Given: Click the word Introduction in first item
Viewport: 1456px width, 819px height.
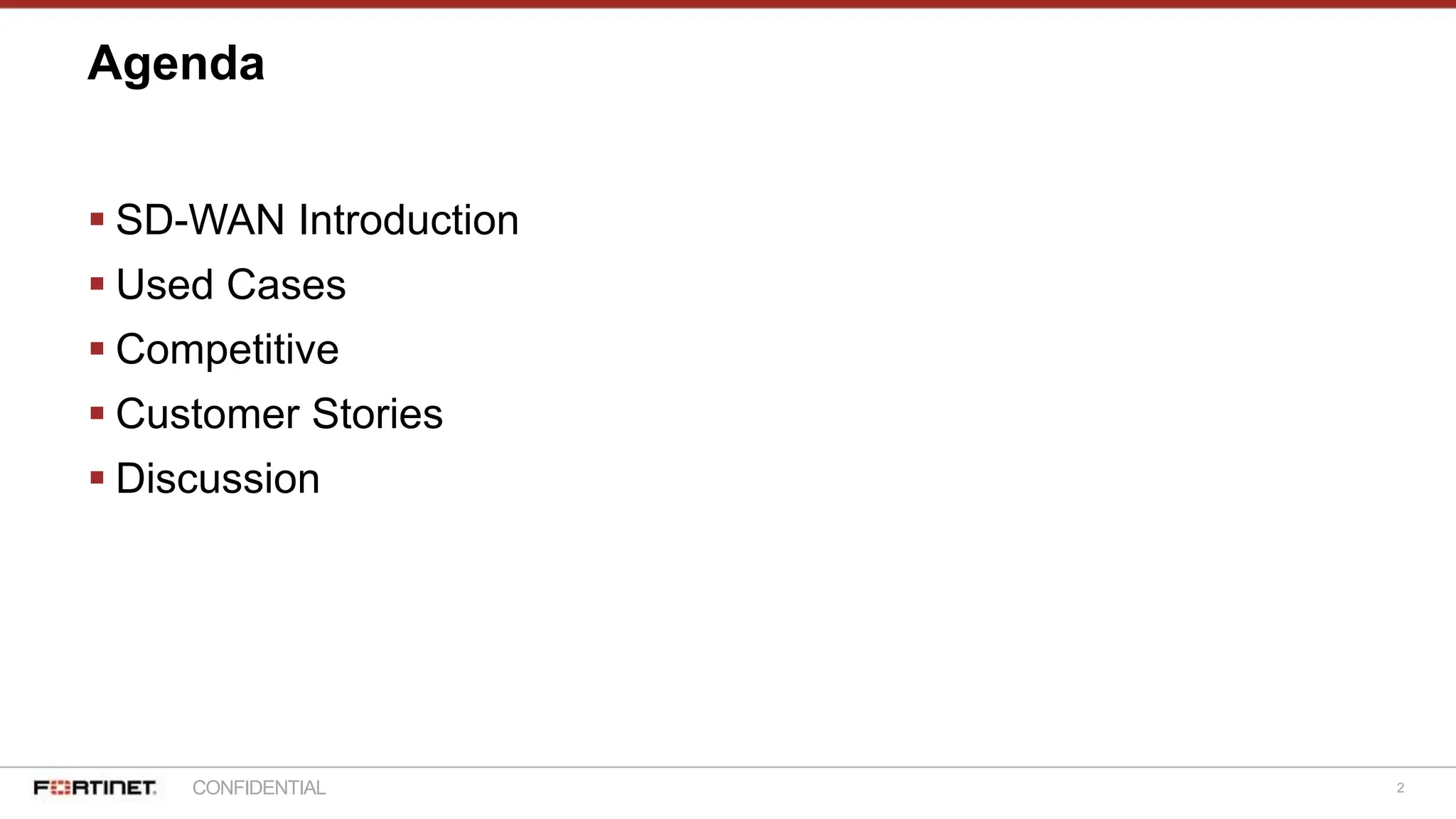Looking at the screenshot, I should click(408, 220).
